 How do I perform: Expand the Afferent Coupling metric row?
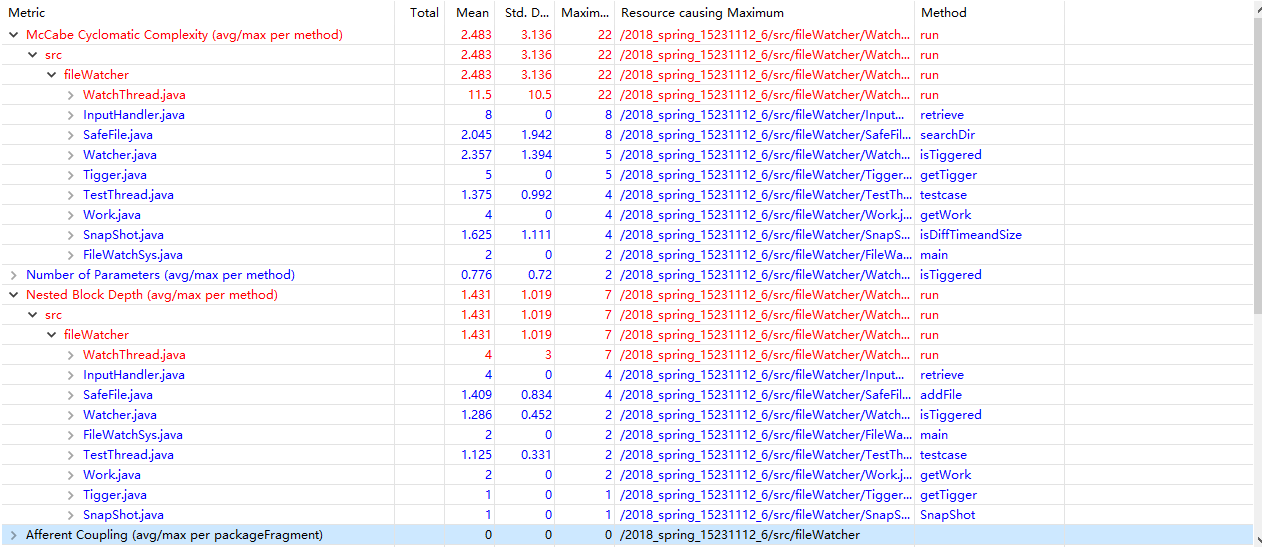[x=13, y=535]
